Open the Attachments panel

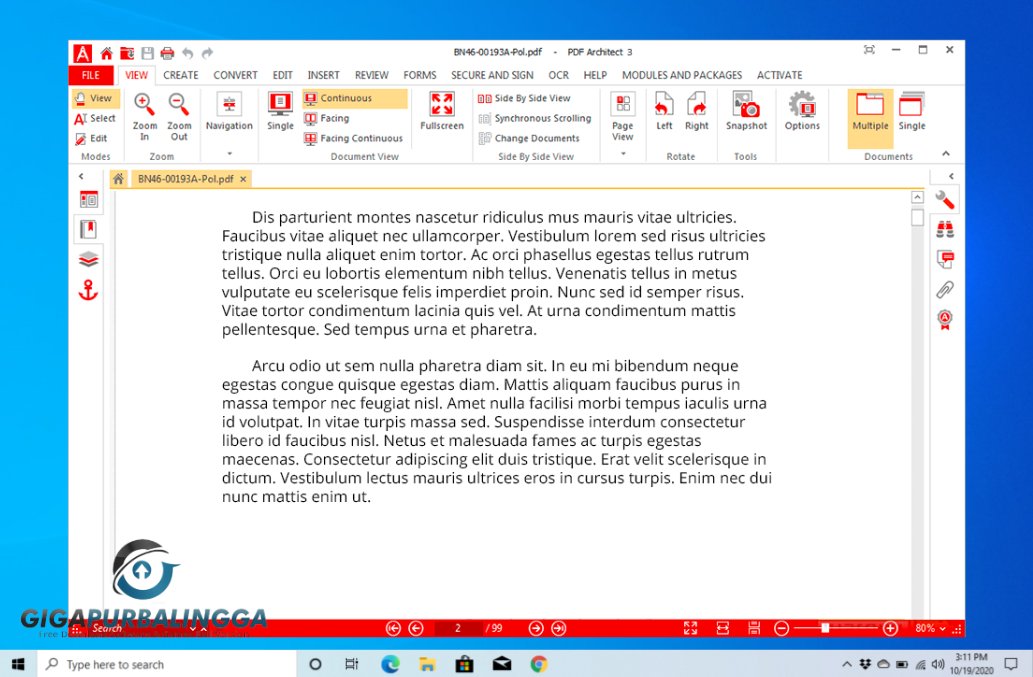click(945, 290)
